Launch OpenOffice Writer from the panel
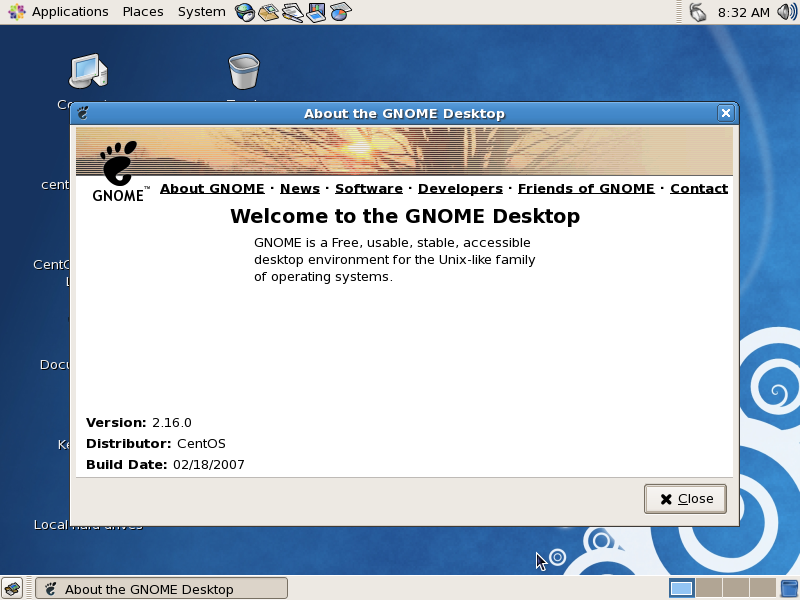 point(291,11)
